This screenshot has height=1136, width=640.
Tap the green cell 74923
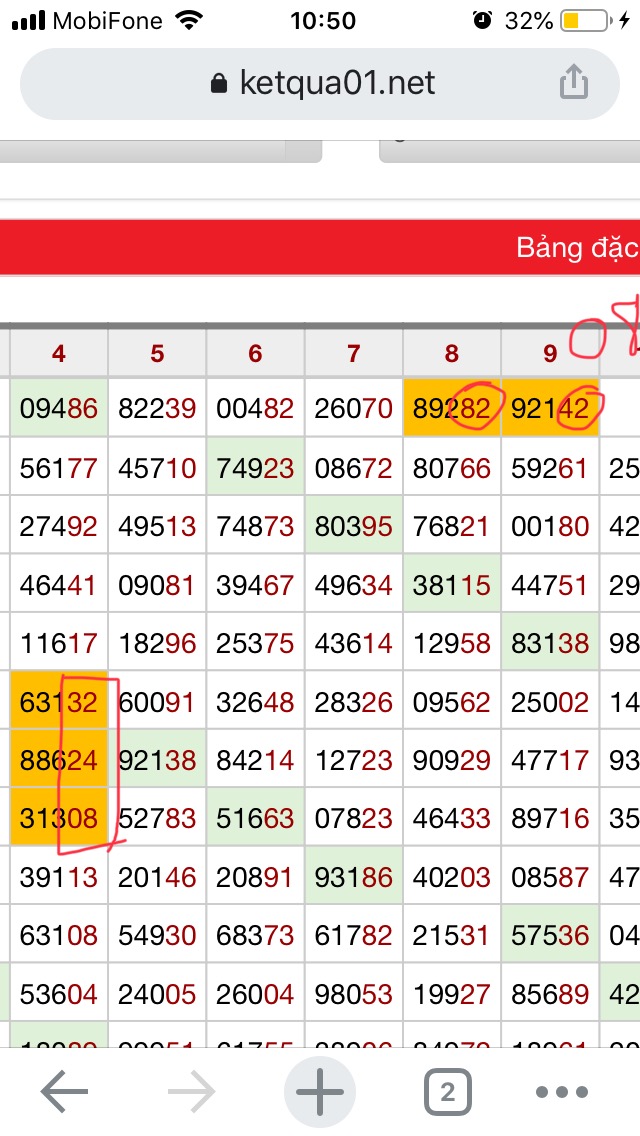coord(255,467)
